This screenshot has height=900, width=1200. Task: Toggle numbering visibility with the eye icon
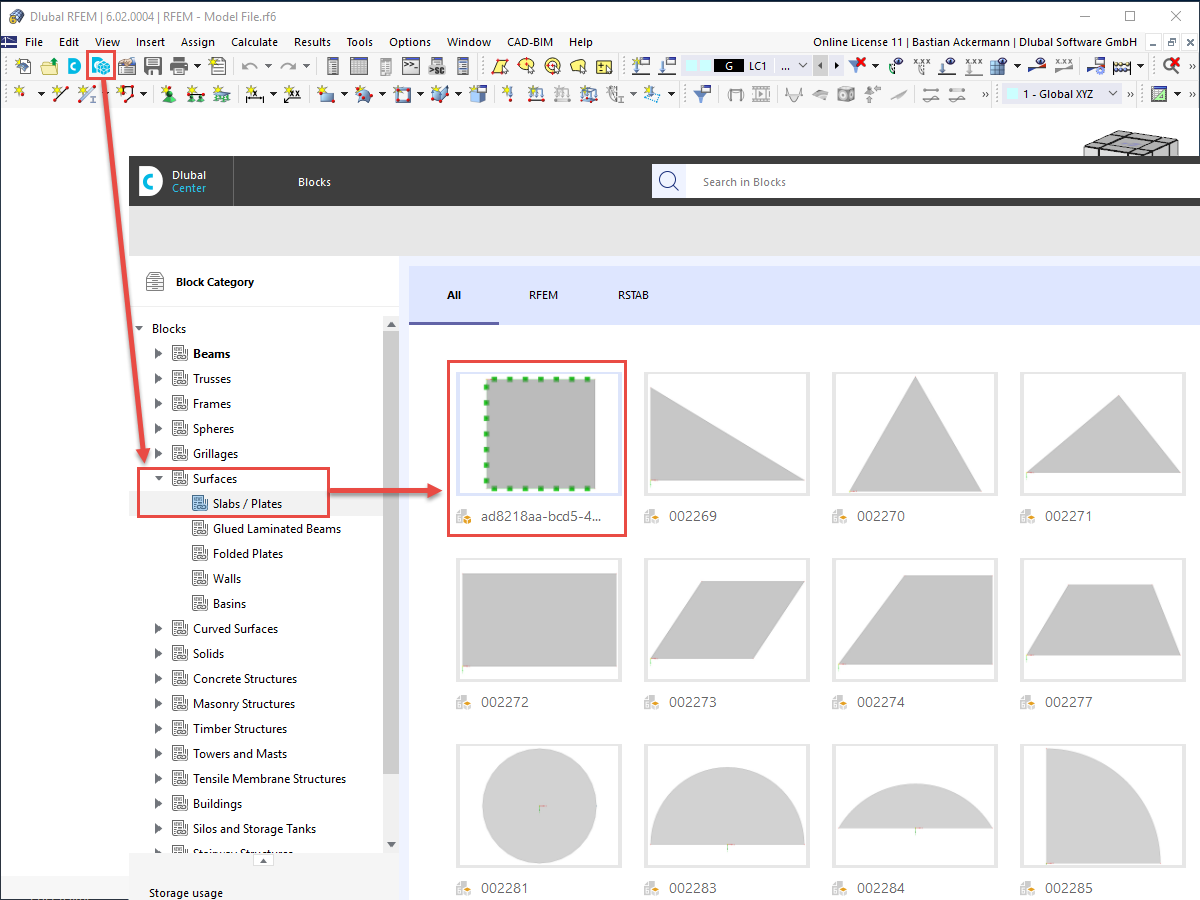click(x=895, y=65)
